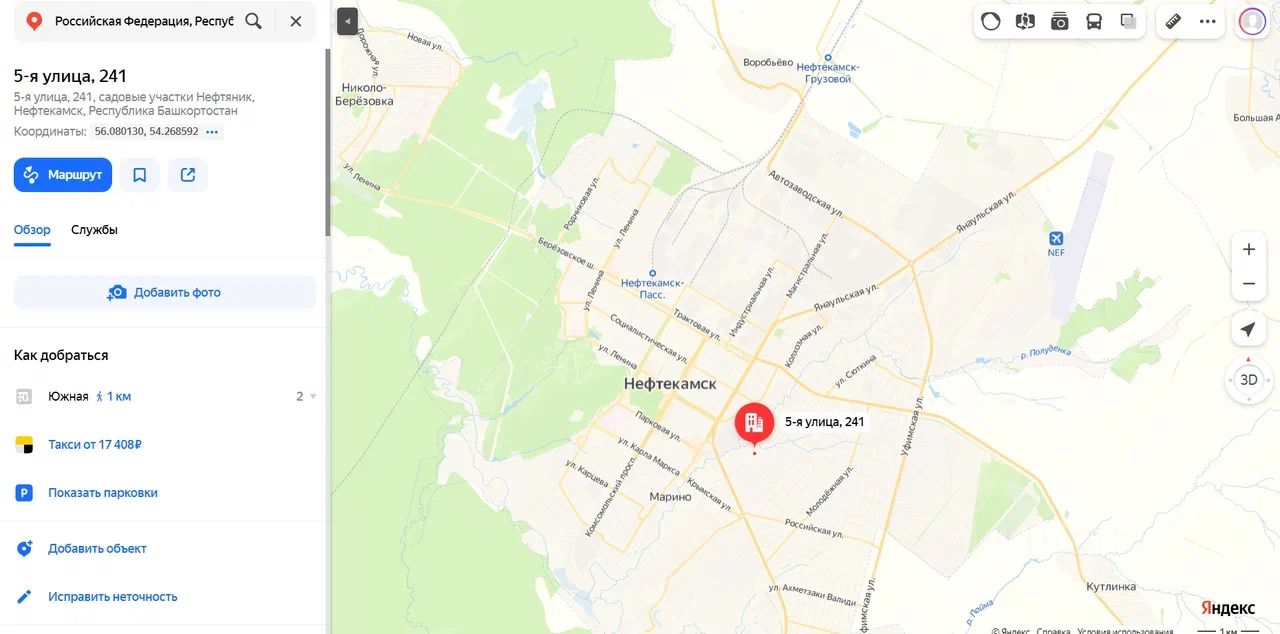Switch to Службы tab

pos(94,230)
